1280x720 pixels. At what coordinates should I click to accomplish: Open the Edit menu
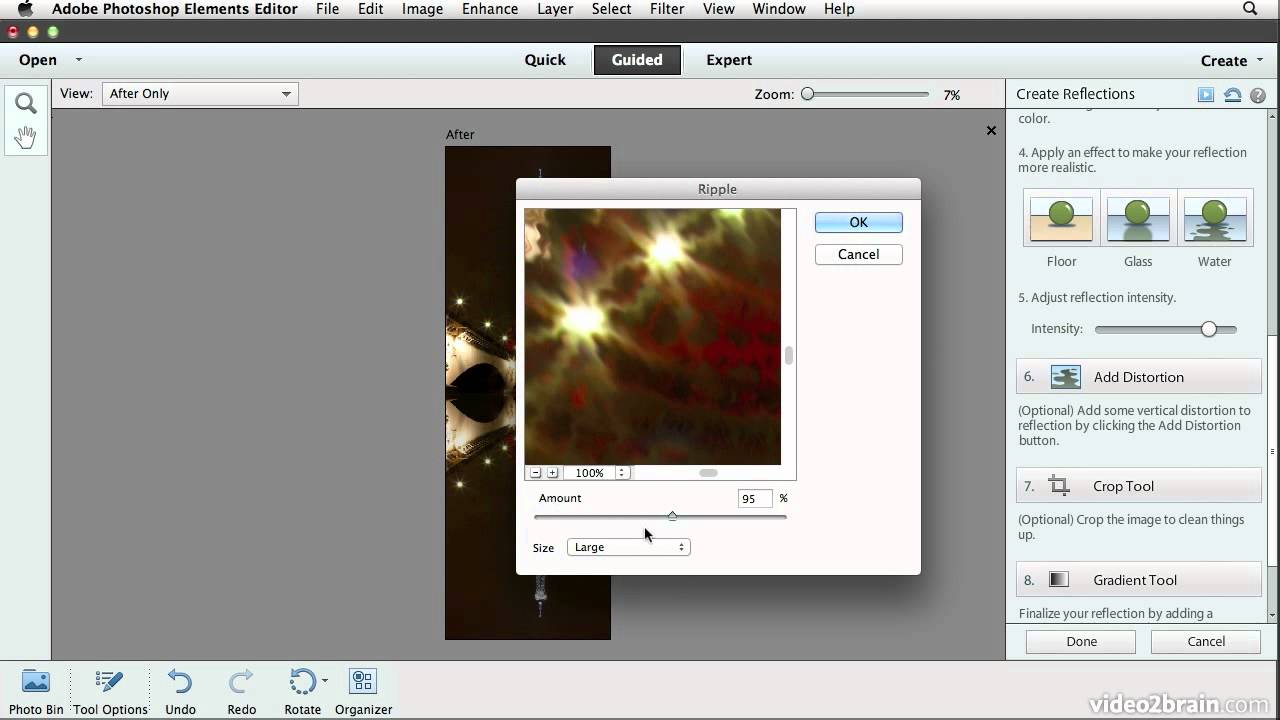click(370, 9)
